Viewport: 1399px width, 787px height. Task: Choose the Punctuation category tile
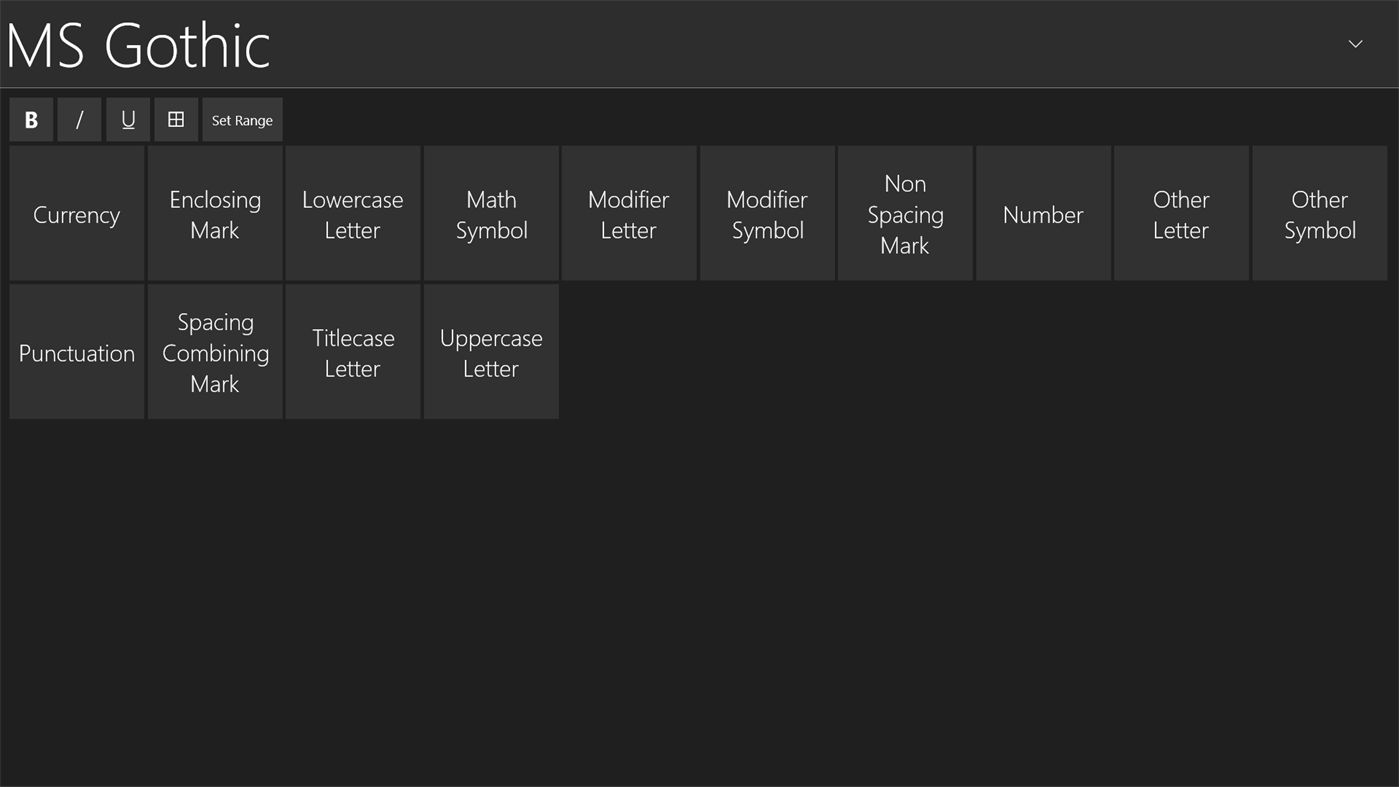click(77, 352)
